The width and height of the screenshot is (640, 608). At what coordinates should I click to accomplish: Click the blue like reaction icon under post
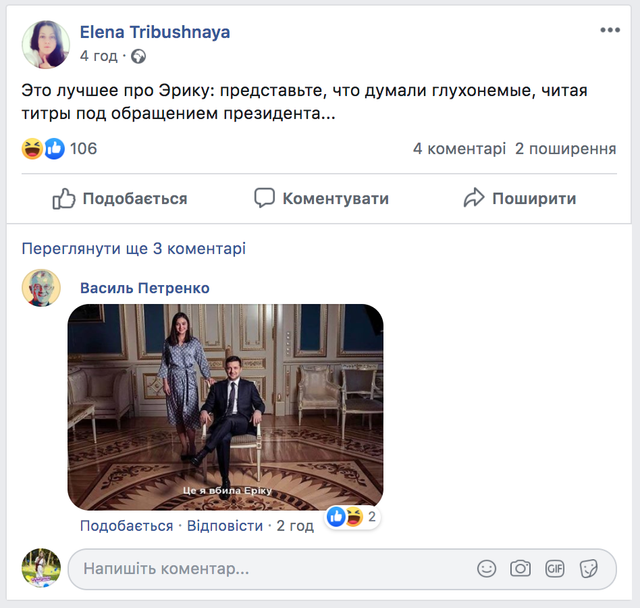click(x=54, y=149)
